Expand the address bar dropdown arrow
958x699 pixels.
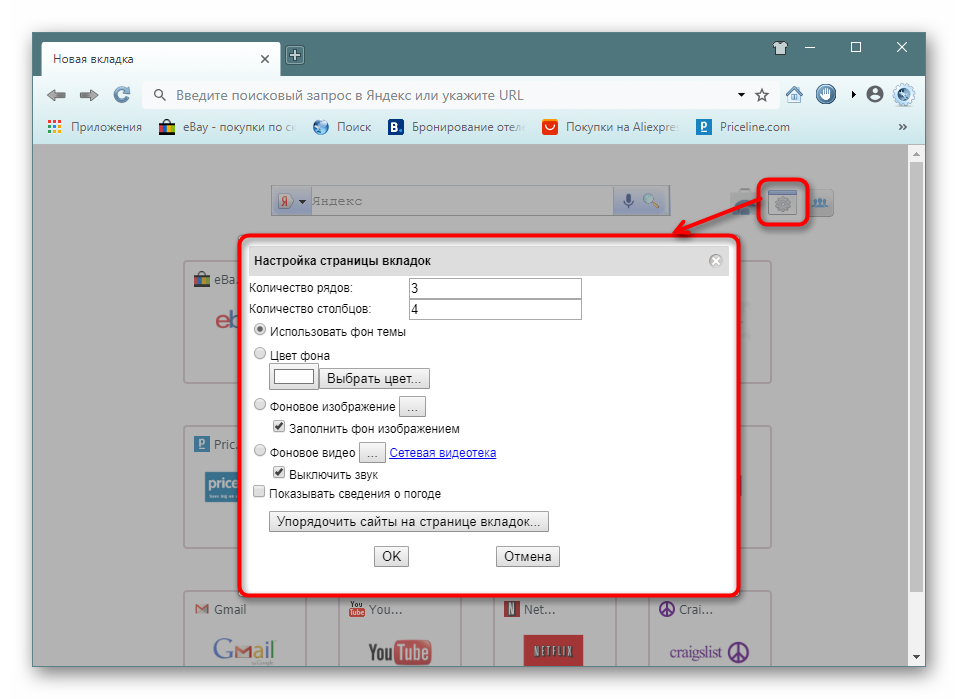pyautogui.click(x=741, y=95)
